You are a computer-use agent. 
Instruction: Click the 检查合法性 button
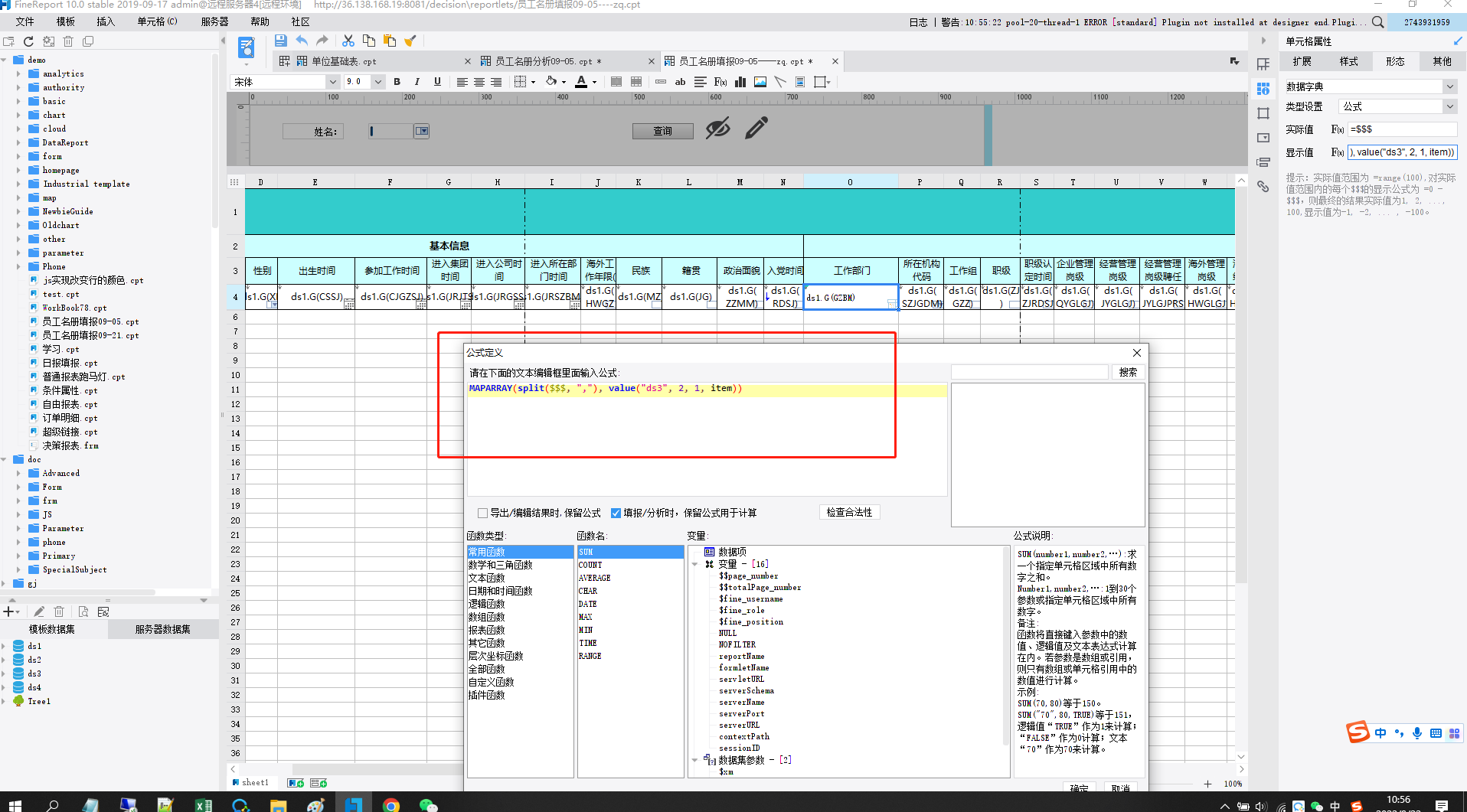[849, 513]
